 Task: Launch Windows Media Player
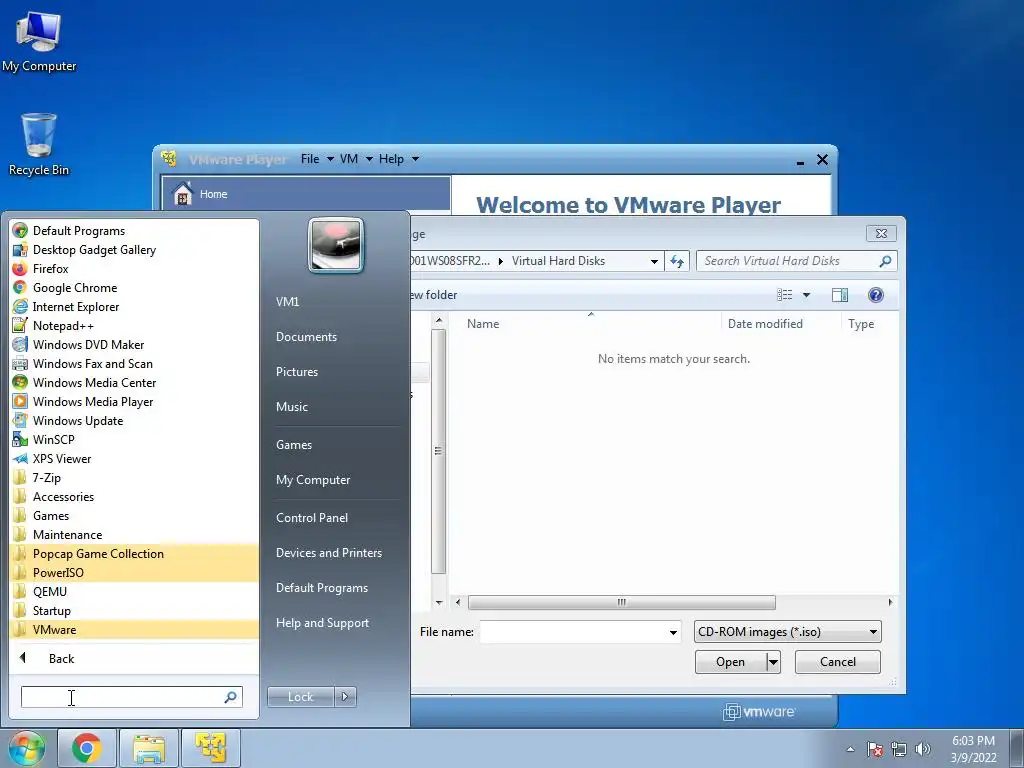[x=93, y=401]
